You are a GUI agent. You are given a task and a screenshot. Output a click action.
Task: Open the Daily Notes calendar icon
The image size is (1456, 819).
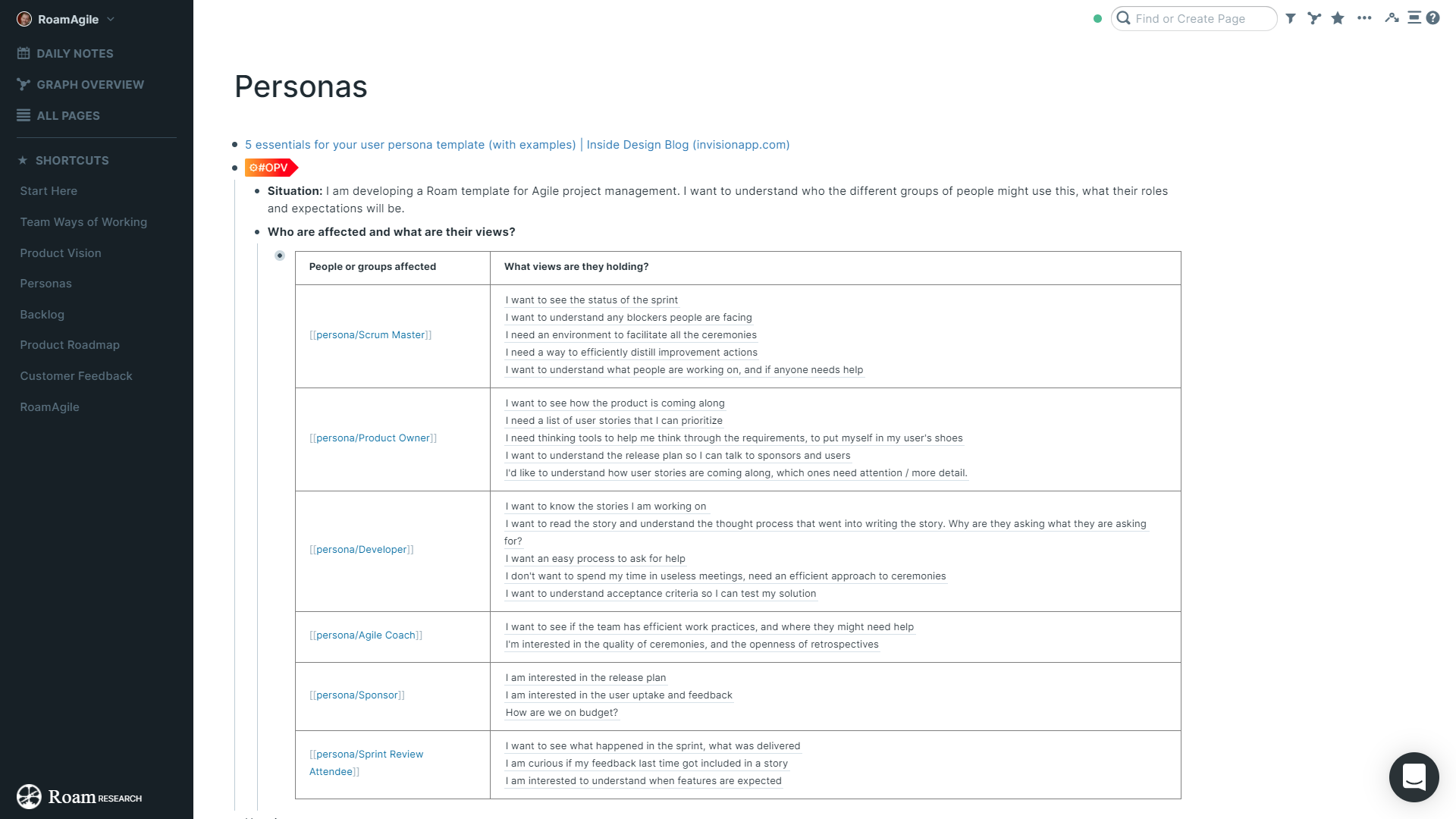pyautogui.click(x=24, y=53)
